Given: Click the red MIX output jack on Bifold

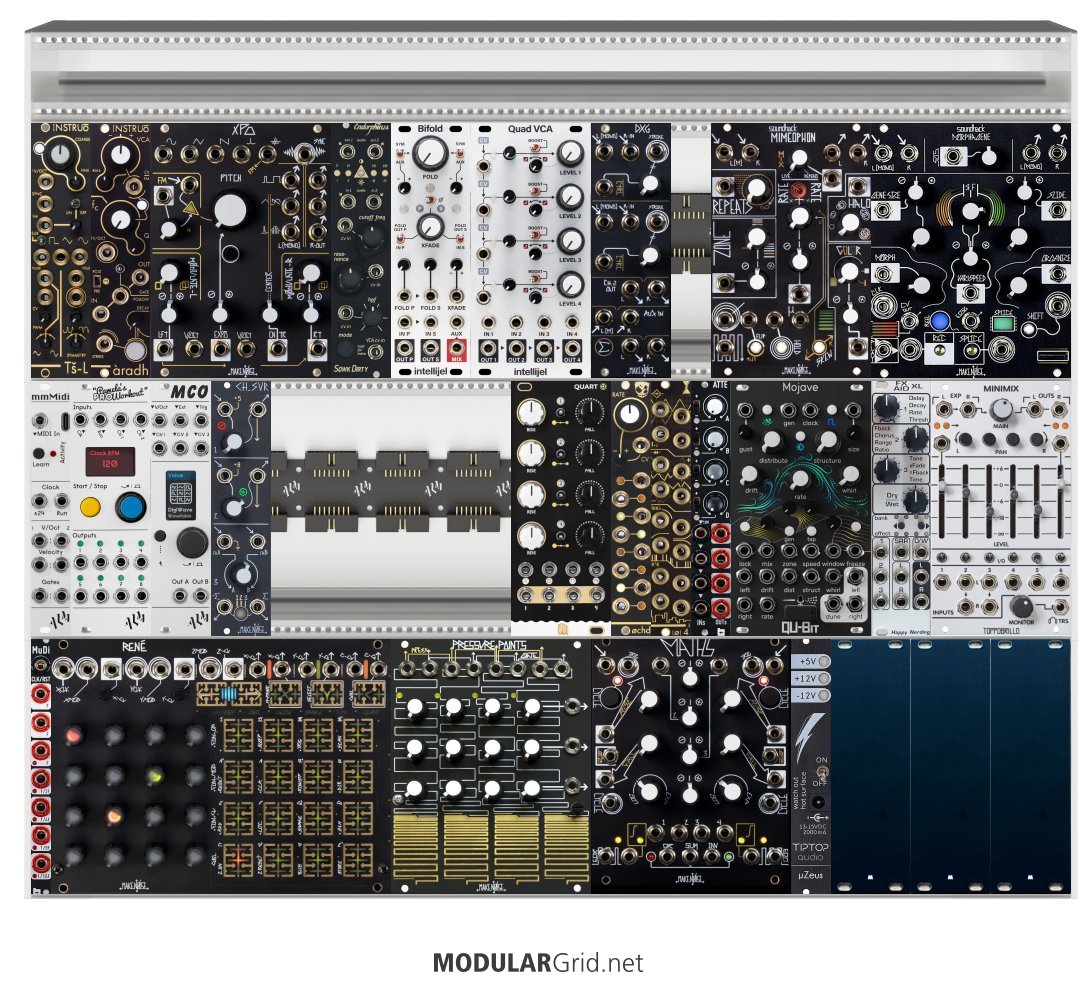Looking at the screenshot, I should (456, 346).
